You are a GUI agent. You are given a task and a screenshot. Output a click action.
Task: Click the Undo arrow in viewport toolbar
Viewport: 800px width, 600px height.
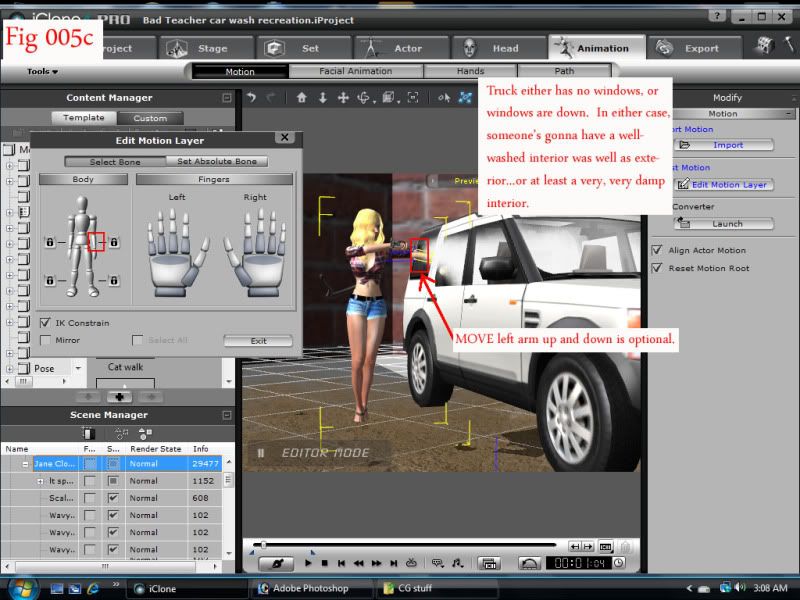pos(251,97)
